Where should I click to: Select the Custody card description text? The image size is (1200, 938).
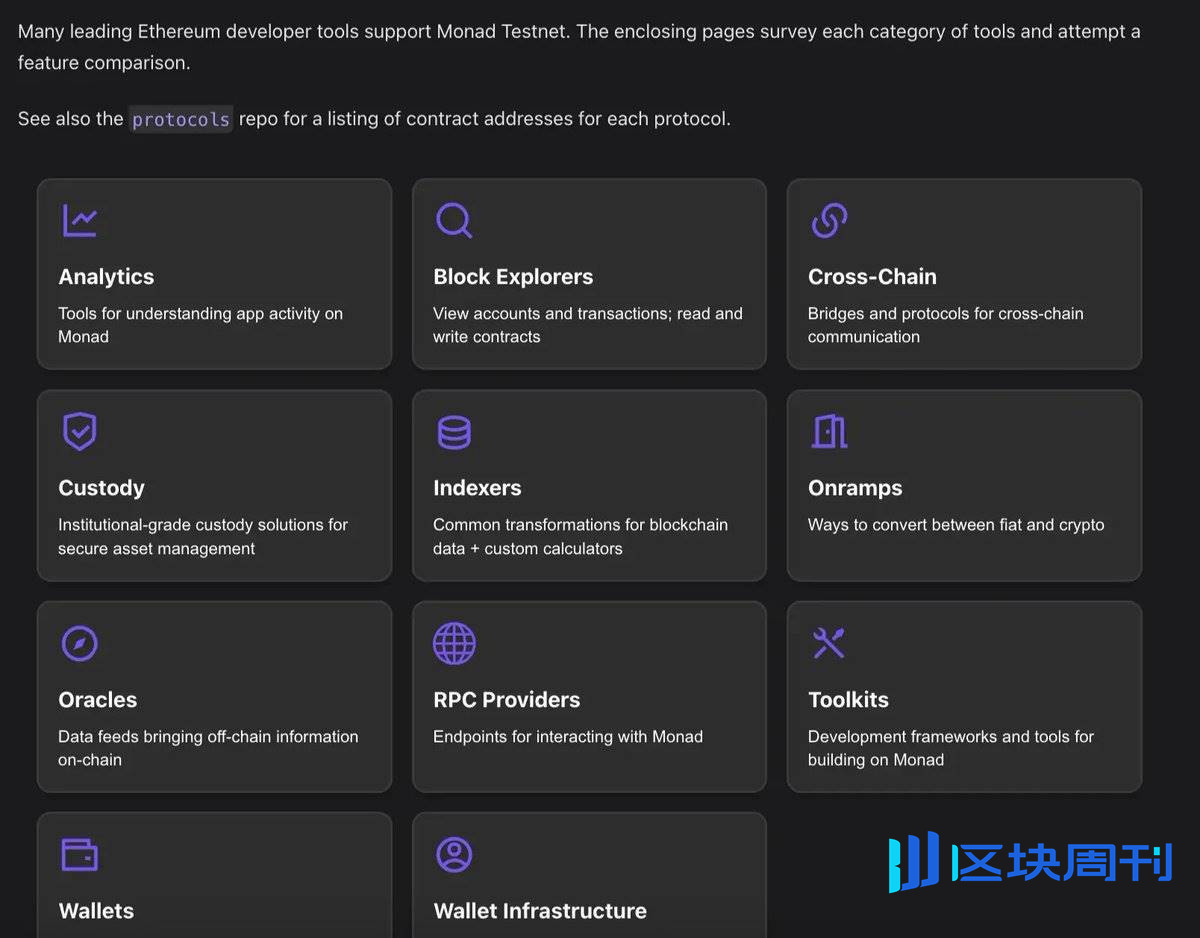(203, 536)
